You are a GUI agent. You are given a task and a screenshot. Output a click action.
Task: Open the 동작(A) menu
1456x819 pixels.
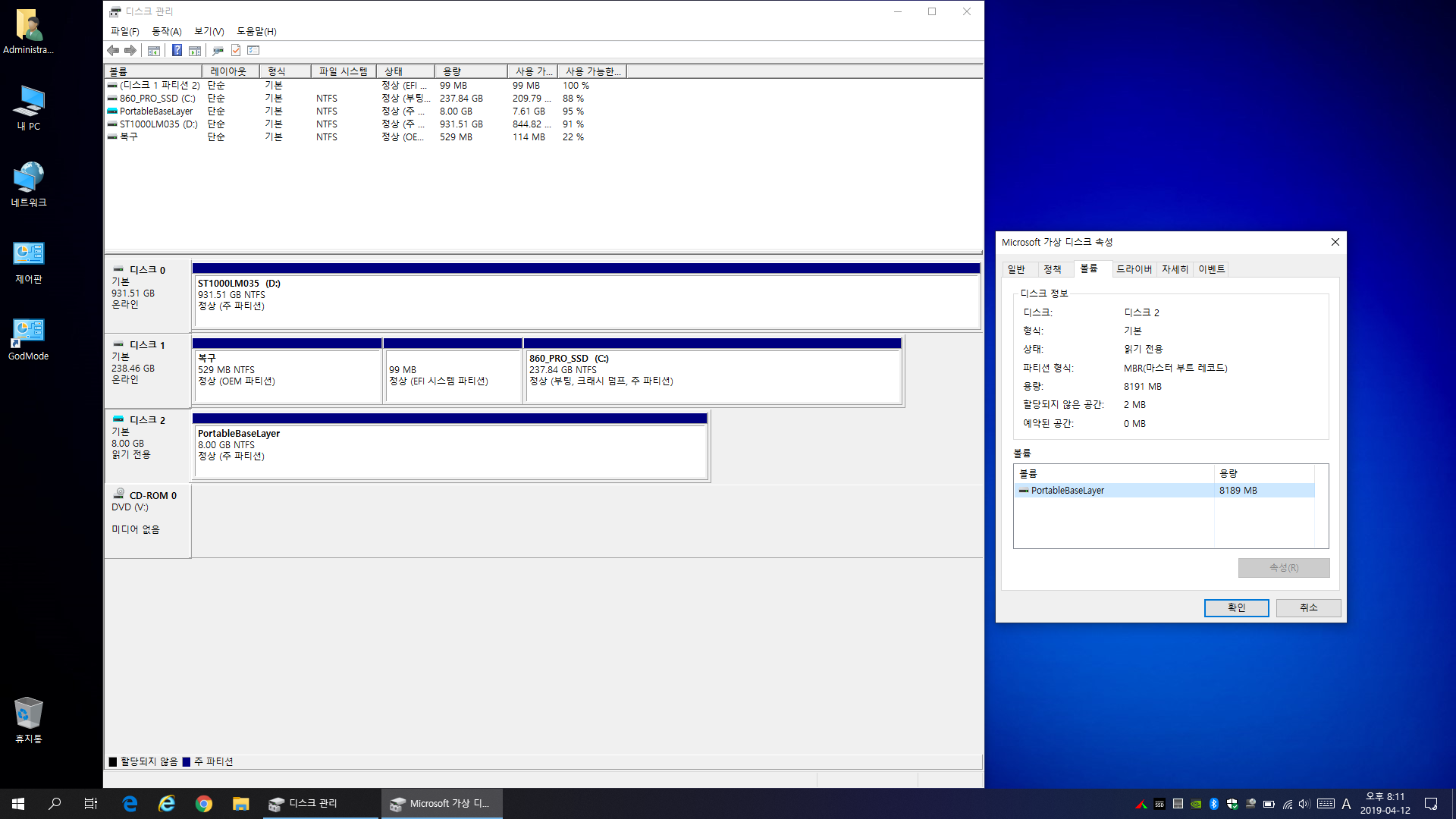point(167,31)
